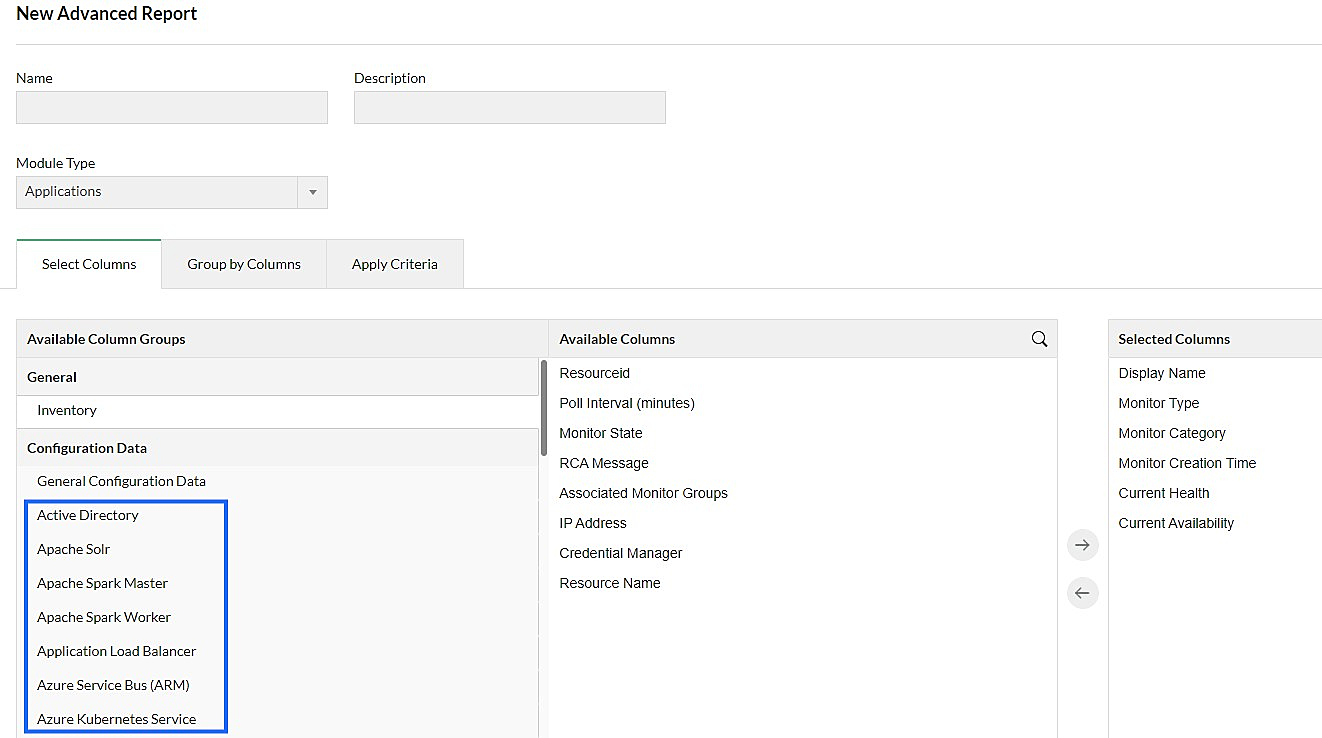The image size is (1322, 738).
Task: Choose the Active Directory column group
Action: (88, 515)
